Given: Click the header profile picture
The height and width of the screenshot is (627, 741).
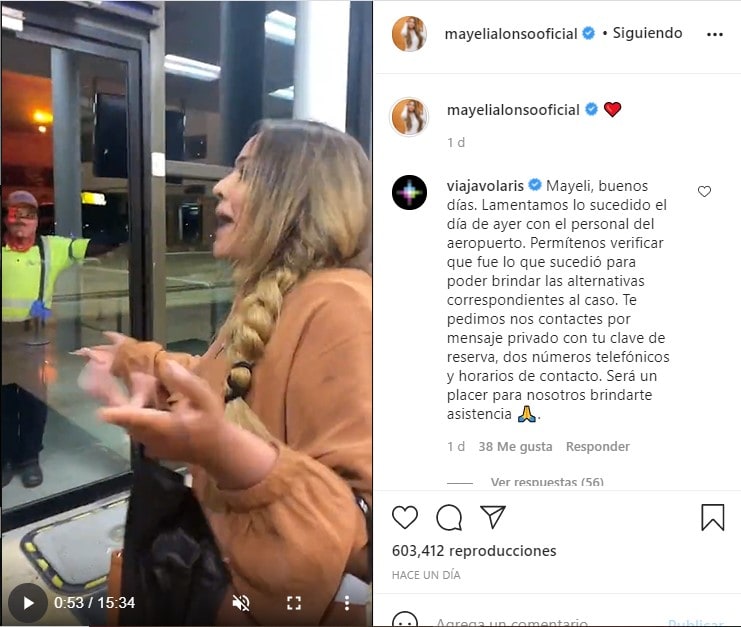Looking at the screenshot, I should [409, 34].
